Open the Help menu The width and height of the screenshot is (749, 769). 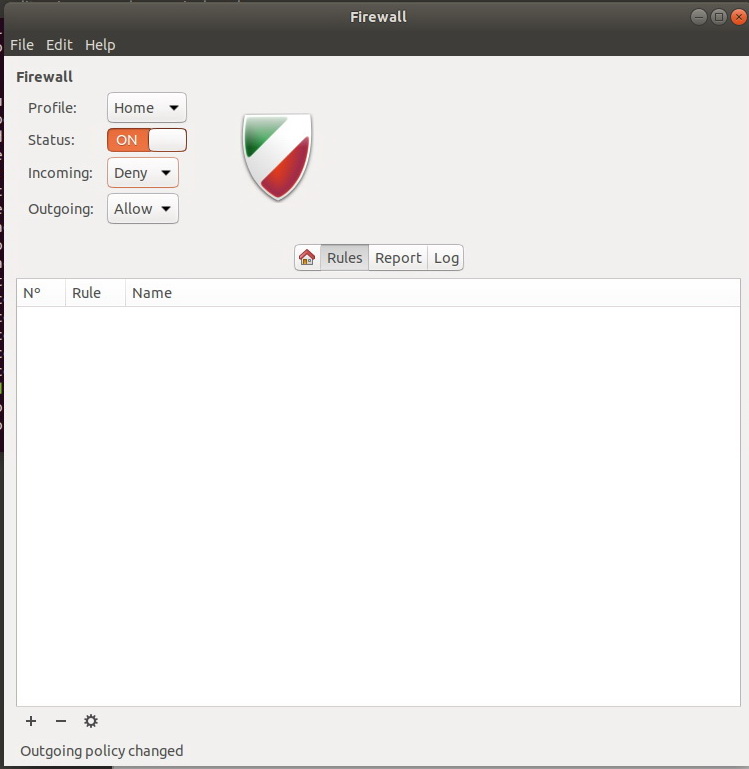point(100,45)
